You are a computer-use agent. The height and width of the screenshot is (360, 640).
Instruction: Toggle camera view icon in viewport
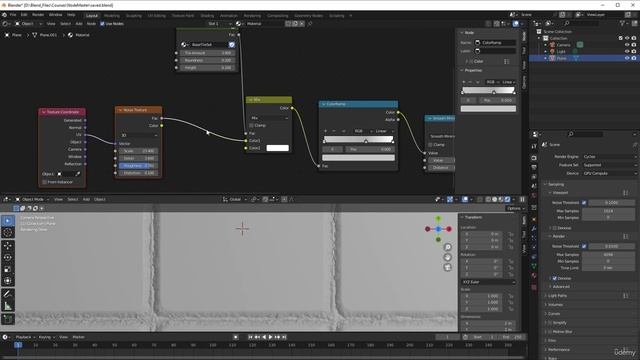coord(447,267)
